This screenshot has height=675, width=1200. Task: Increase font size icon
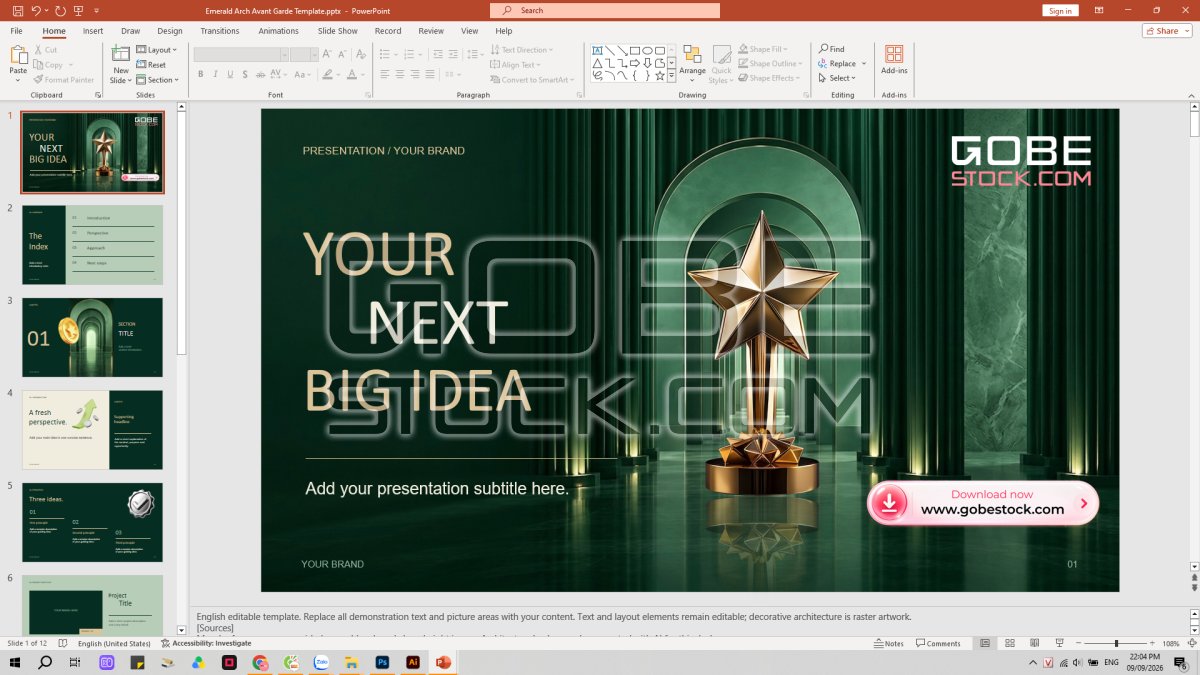(x=328, y=54)
